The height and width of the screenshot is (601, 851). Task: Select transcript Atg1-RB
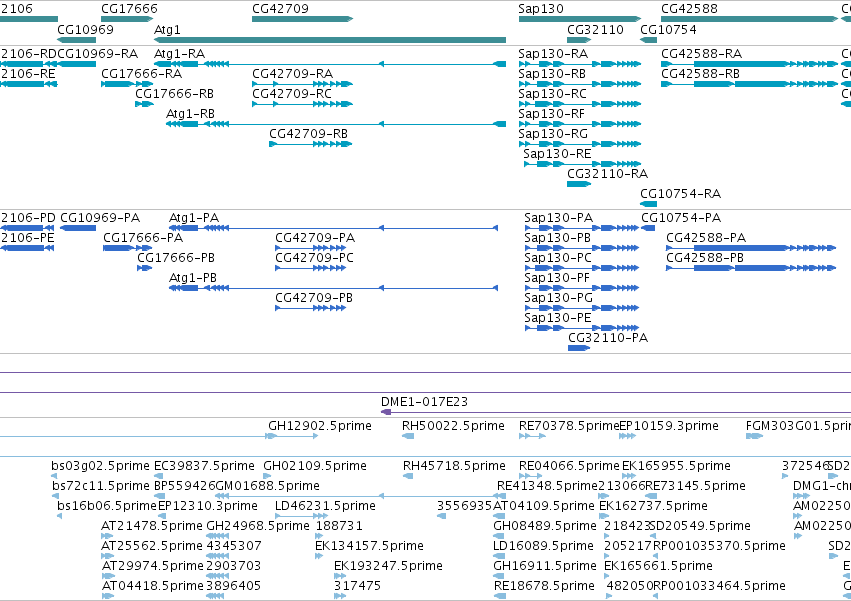[336, 124]
